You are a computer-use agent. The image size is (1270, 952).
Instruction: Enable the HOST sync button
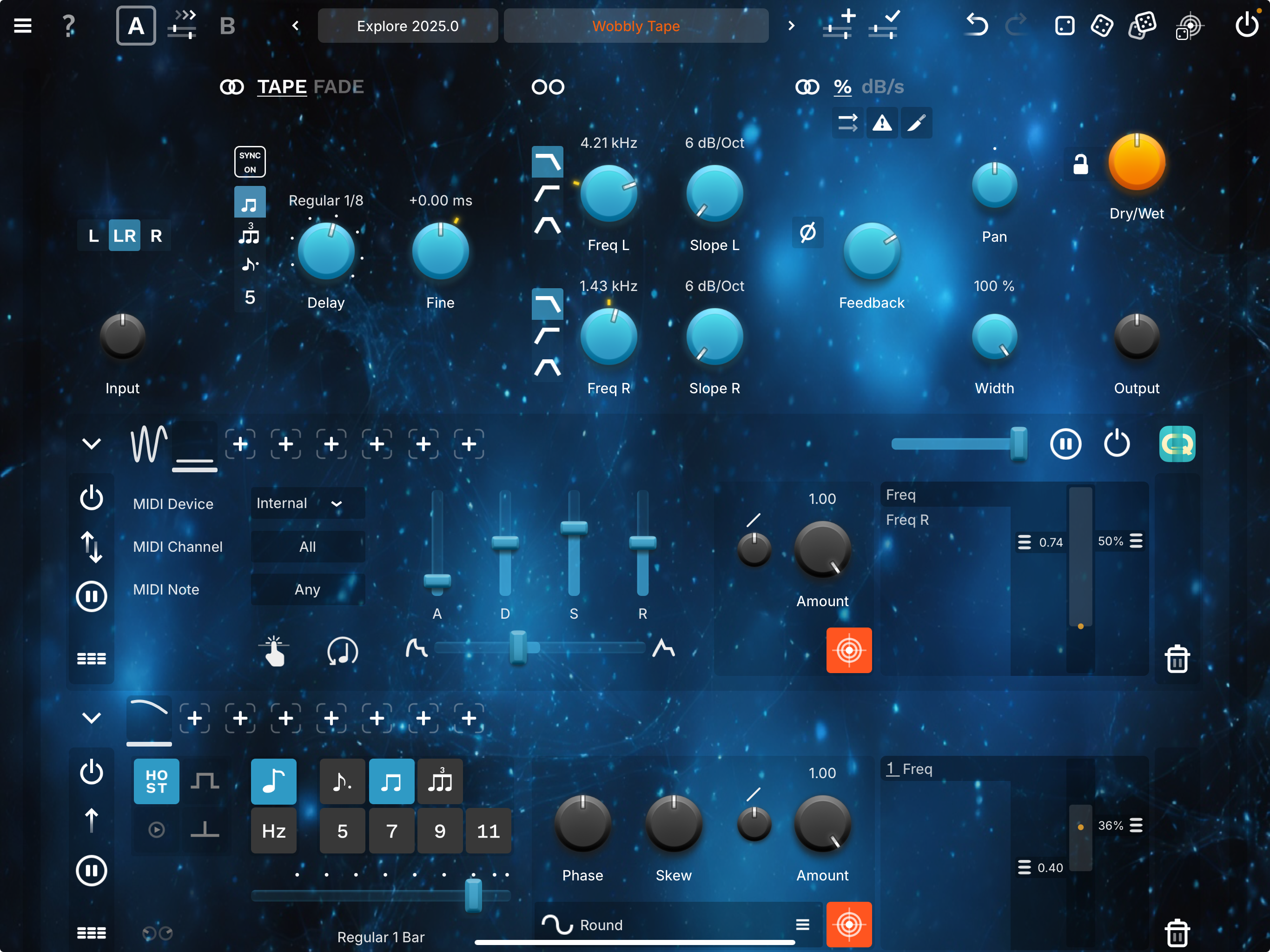click(x=156, y=781)
